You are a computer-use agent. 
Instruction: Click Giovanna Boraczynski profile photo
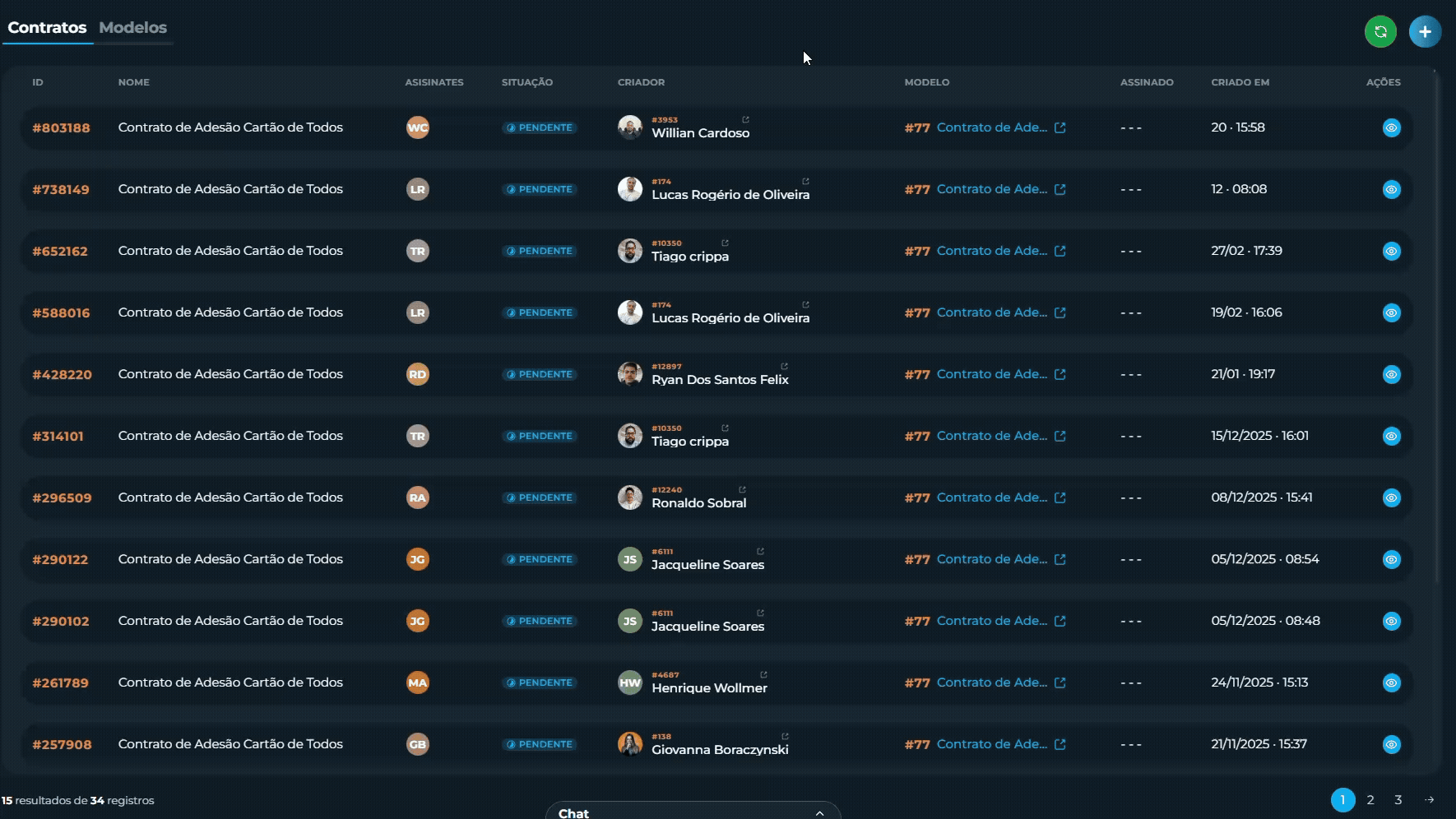630,744
